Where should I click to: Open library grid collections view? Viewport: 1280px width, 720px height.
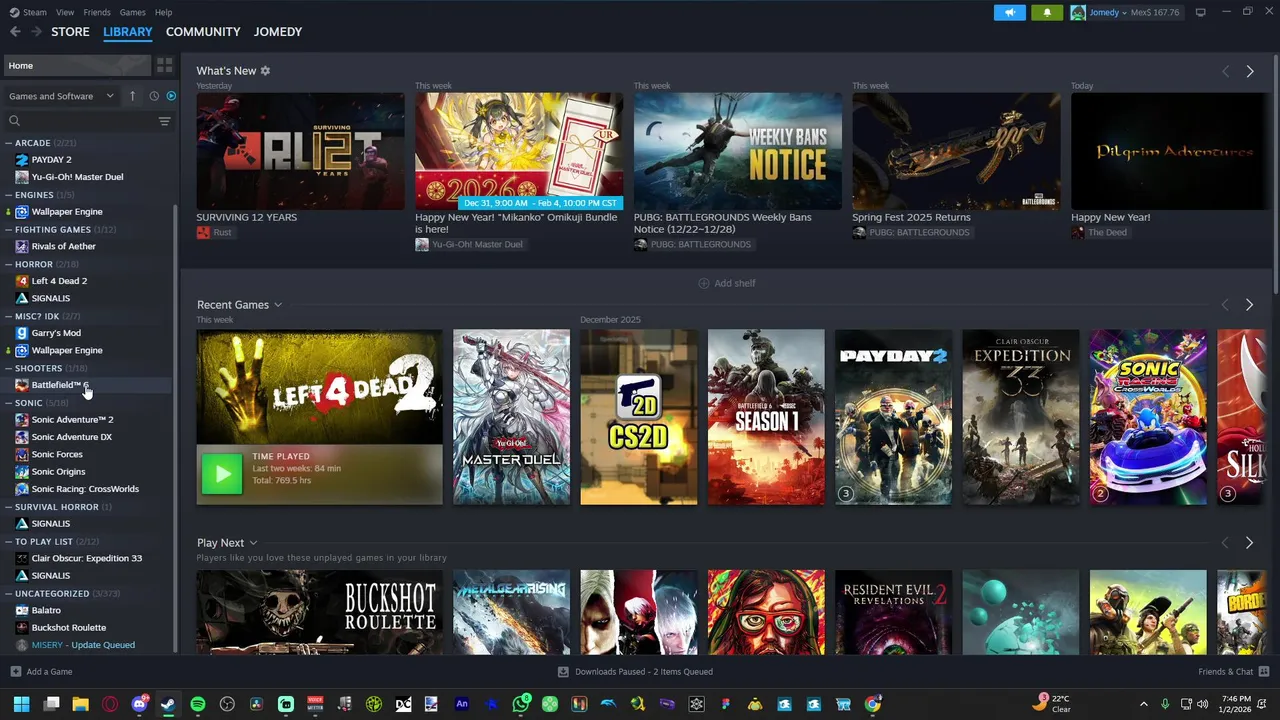tap(164, 65)
